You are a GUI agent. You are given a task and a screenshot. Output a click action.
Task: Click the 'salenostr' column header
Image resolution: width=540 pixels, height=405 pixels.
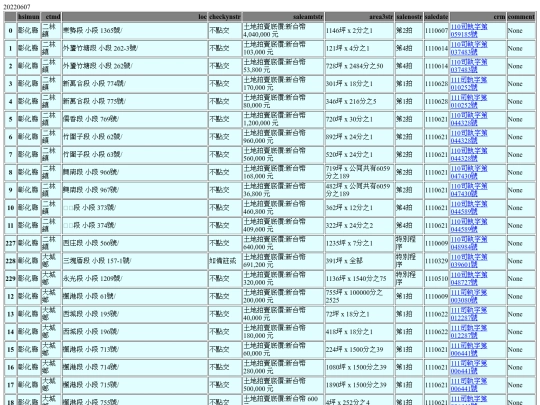point(409,17)
